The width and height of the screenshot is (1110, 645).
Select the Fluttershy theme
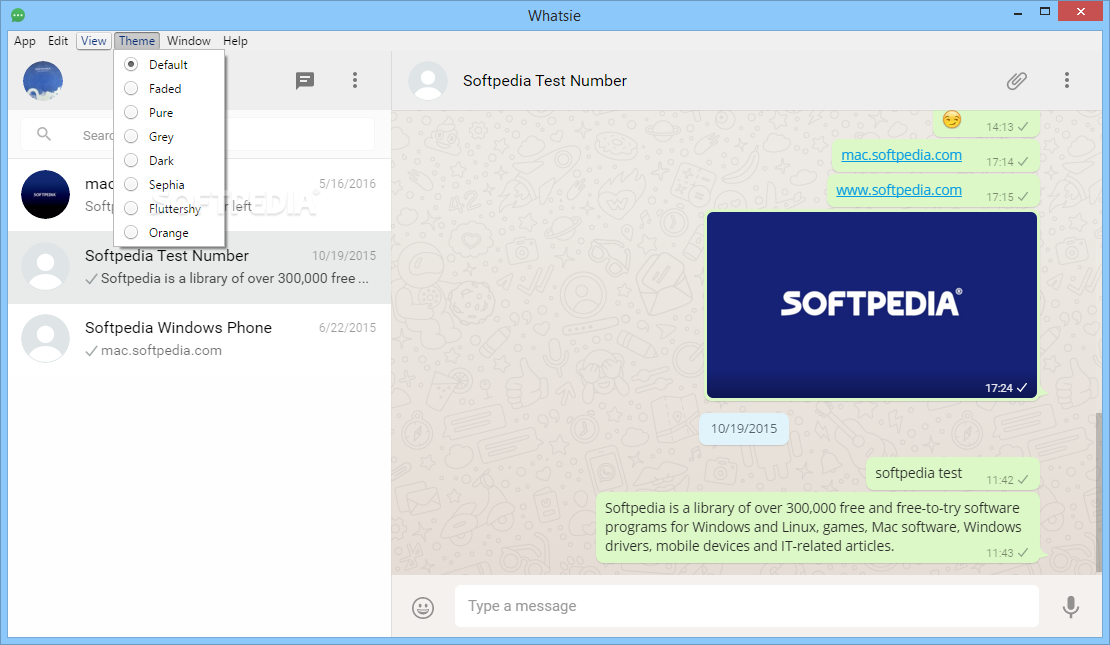tap(169, 209)
